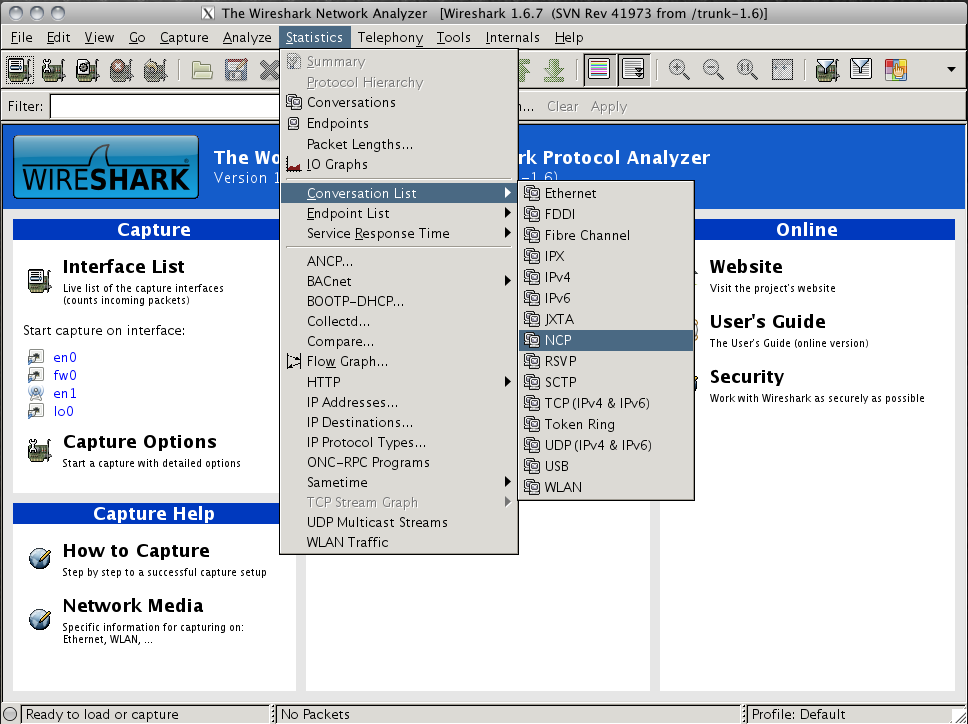Choose Packet Lengths... menu entry
The height and width of the screenshot is (724, 968).
[399, 144]
